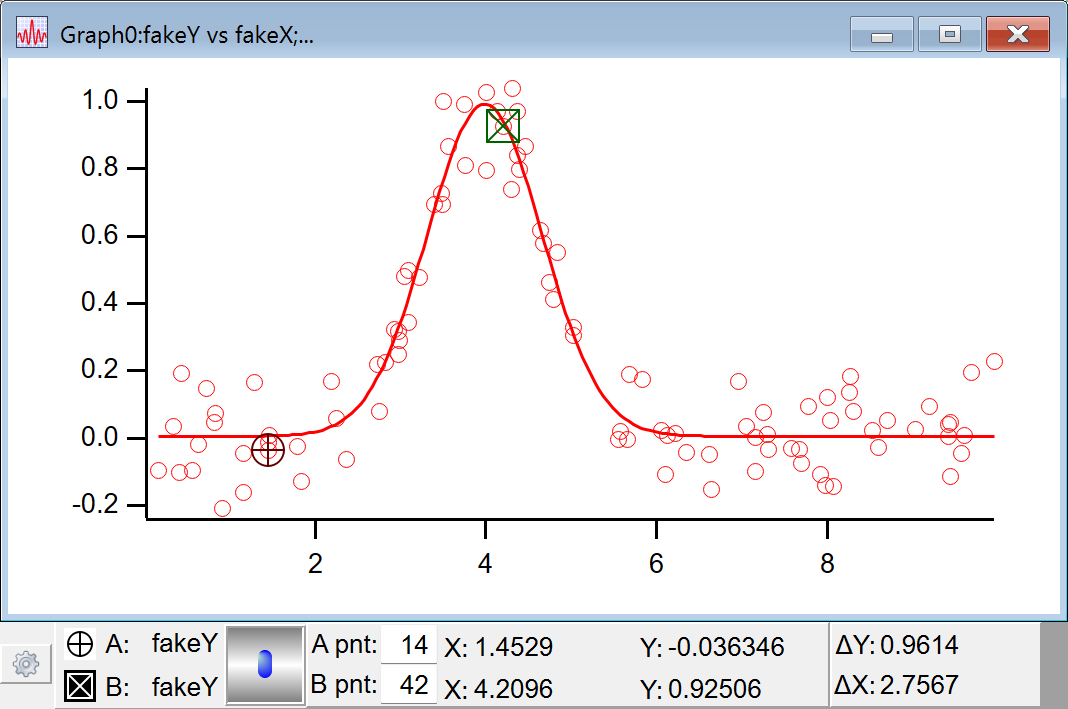Minimize the Graph0 window
Image resolution: width=1068 pixels, height=709 pixels.
click(x=881, y=35)
